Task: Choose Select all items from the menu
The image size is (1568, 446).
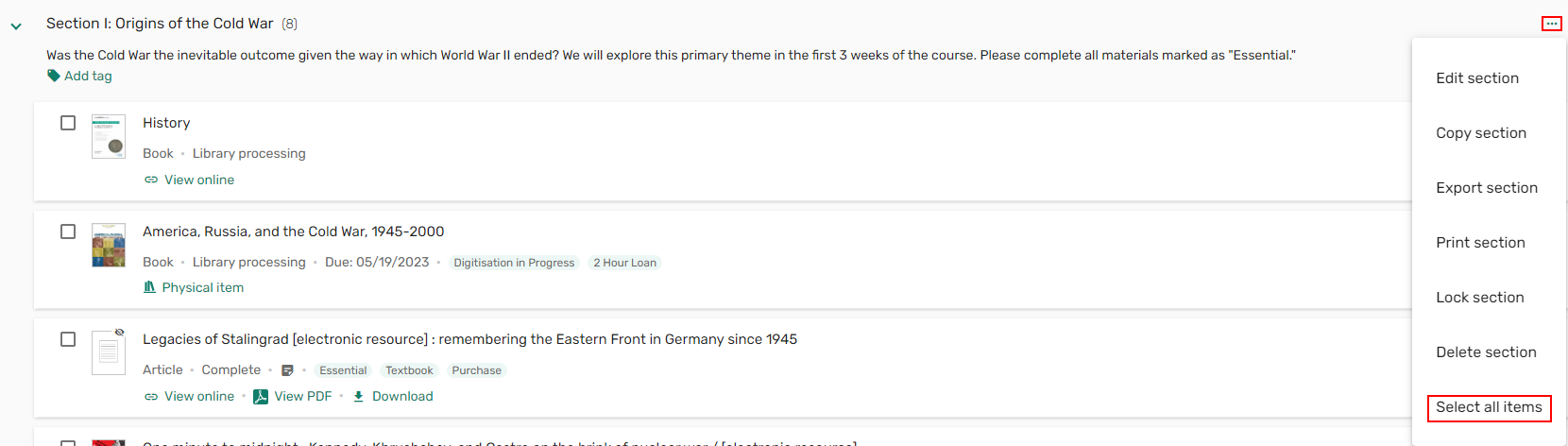Action: pos(1489,407)
